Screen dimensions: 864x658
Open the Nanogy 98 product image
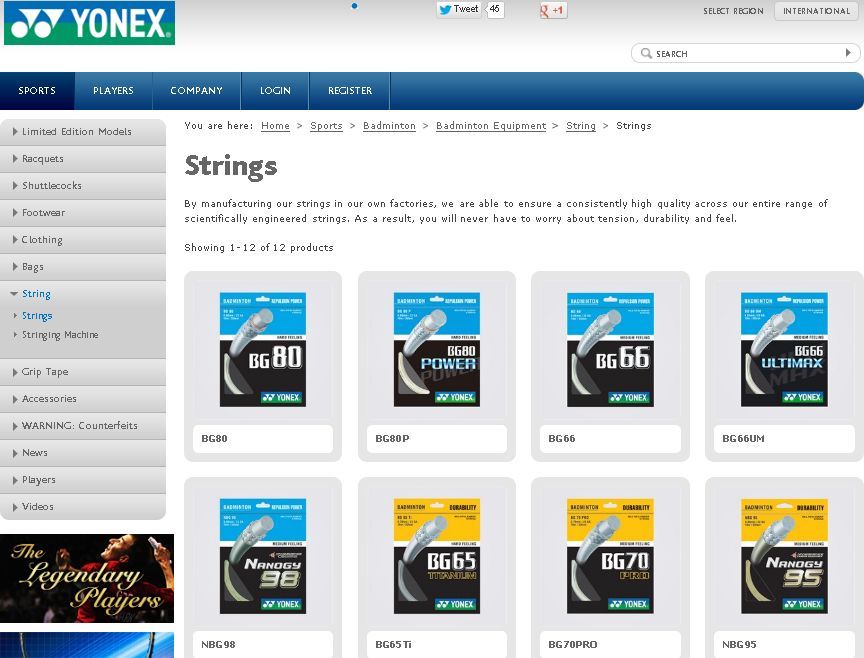pyautogui.click(x=263, y=555)
